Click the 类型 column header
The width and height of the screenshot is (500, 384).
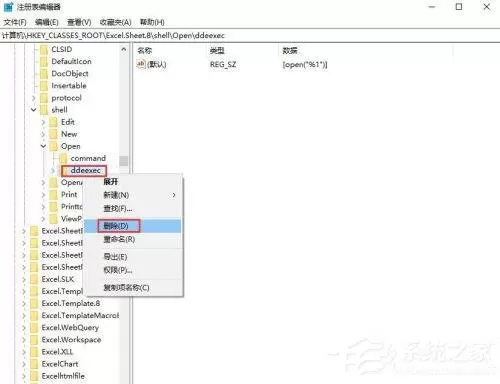click(x=217, y=51)
